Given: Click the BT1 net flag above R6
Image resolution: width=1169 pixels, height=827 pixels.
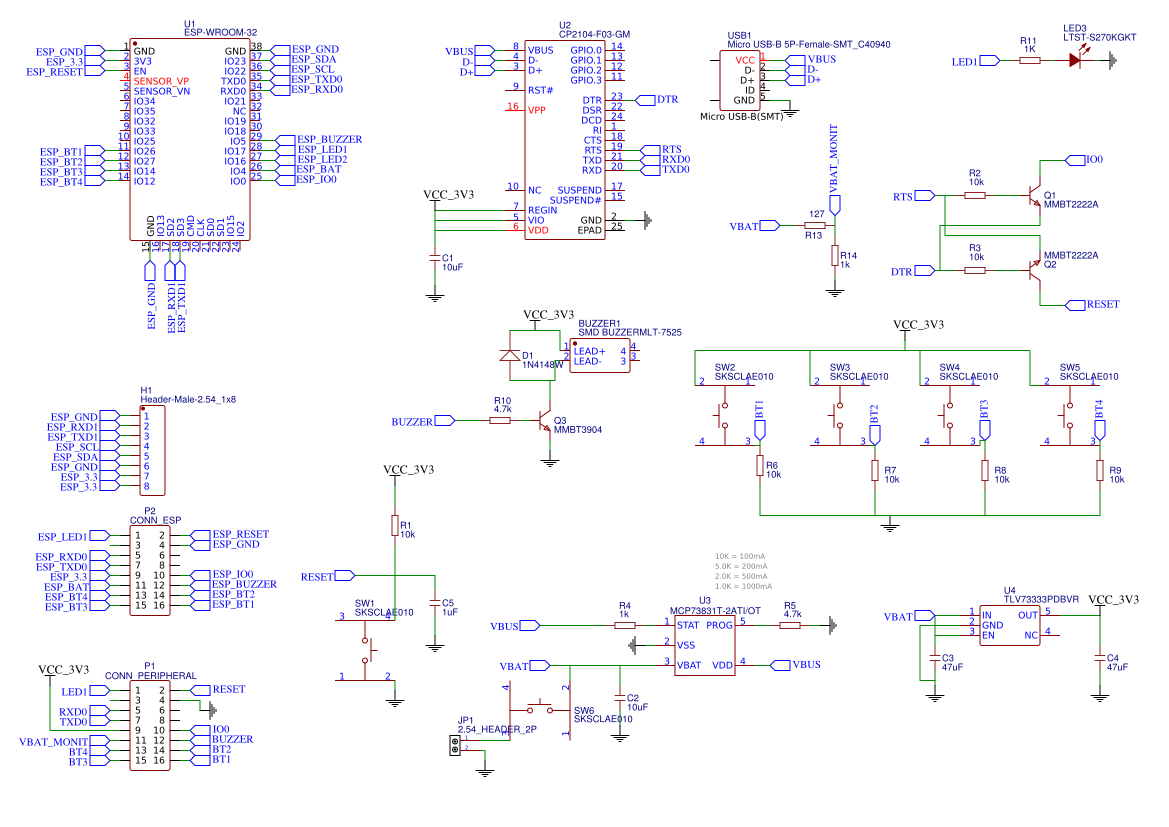Looking at the screenshot, I should click(x=760, y=421).
